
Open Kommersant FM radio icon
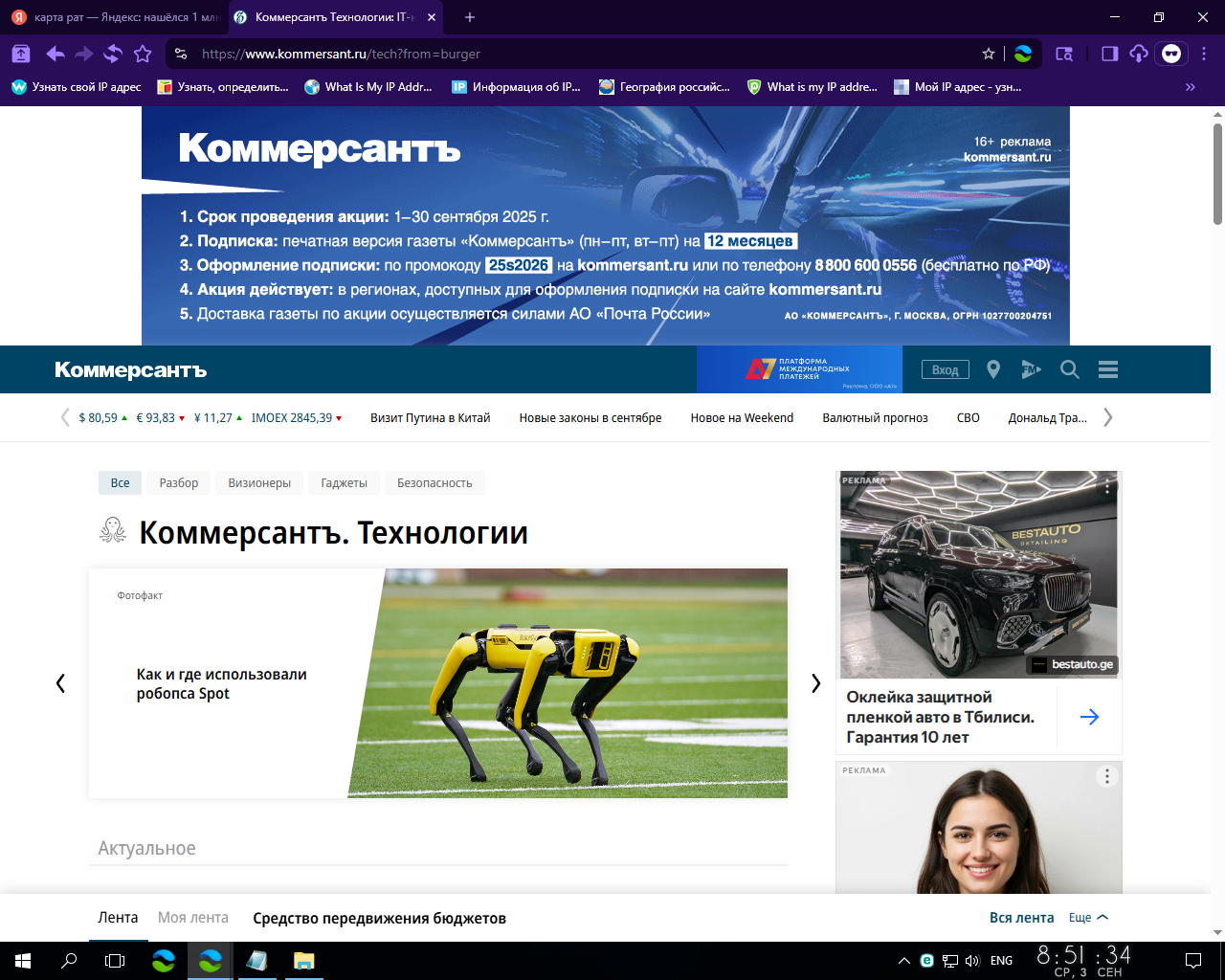(1031, 369)
